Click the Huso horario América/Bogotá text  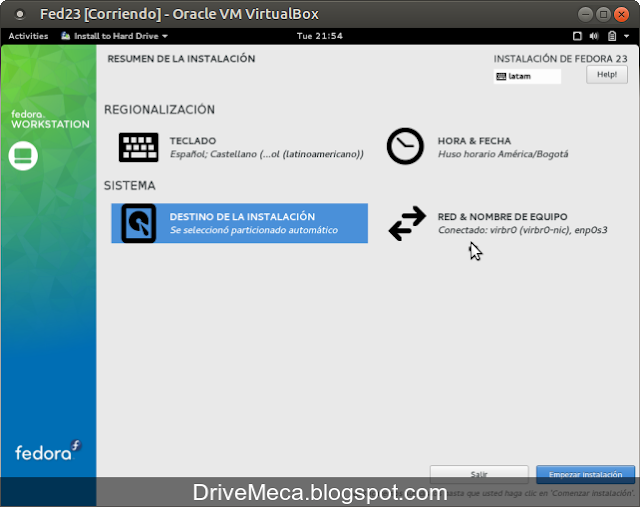click(503, 154)
